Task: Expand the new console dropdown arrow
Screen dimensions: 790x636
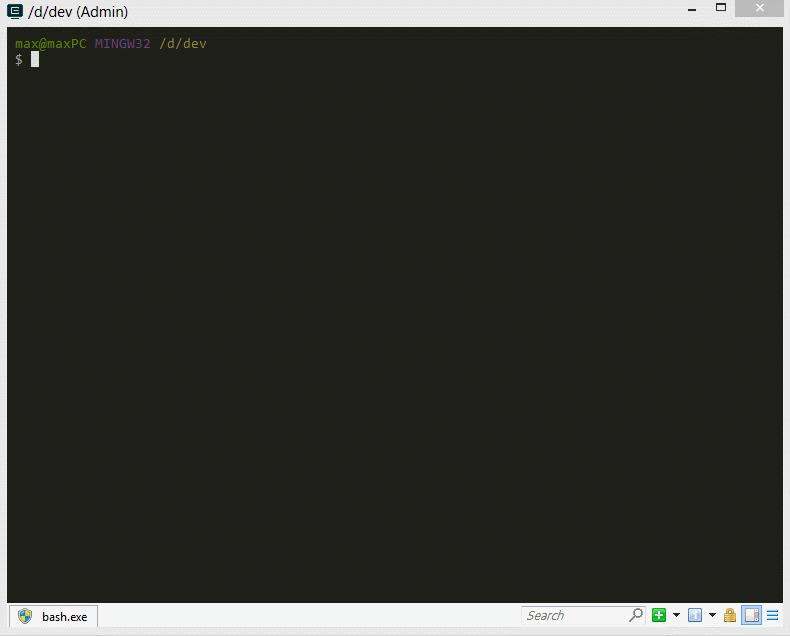Action: pyautogui.click(x=676, y=615)
